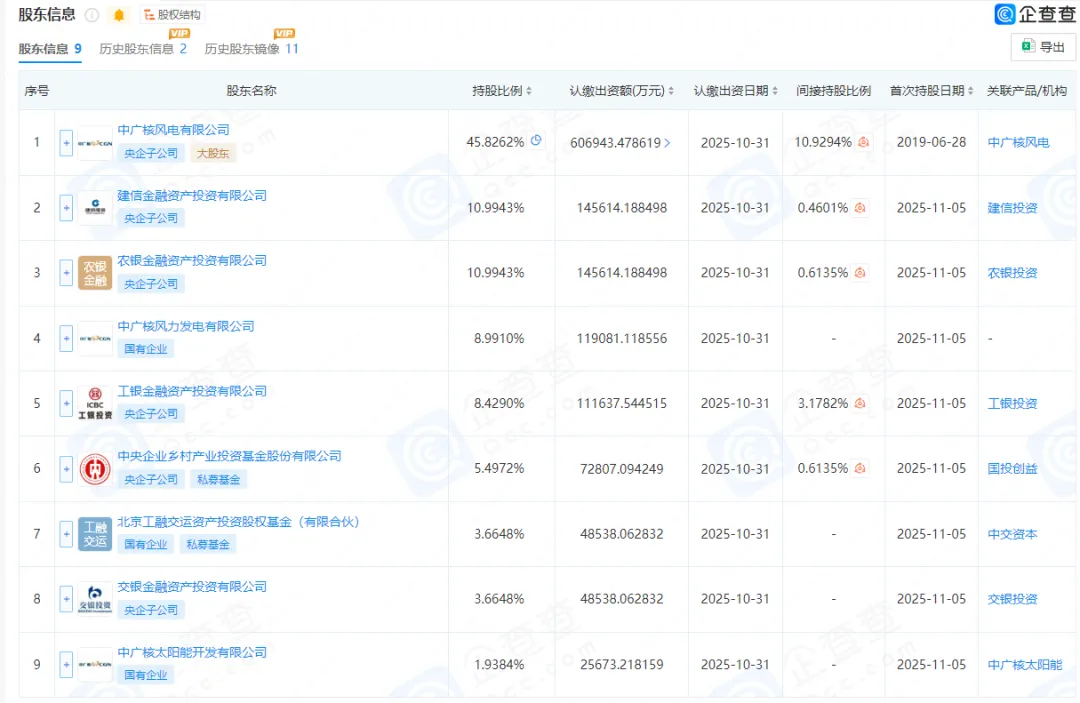Screen dimensions: 1080x703
Task: Click 中广核风电 logo in the first row
Action: point(95,142)
